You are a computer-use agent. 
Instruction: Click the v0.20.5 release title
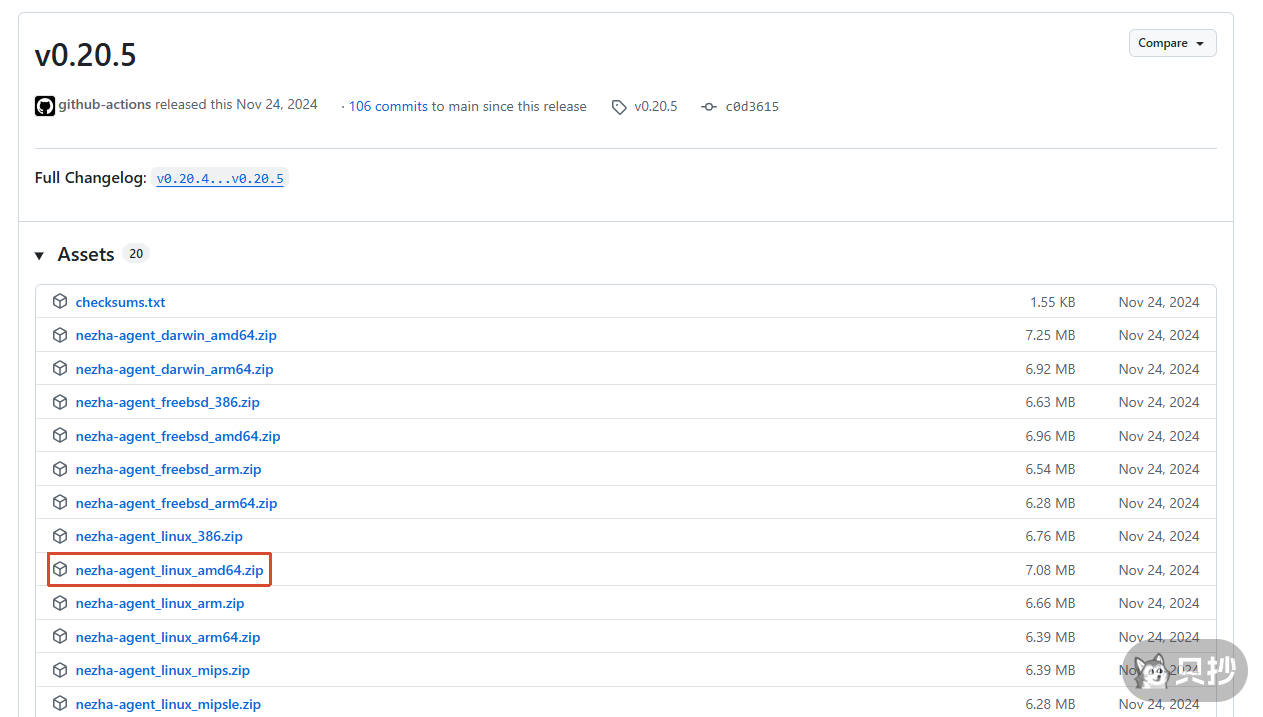(85, 56)
